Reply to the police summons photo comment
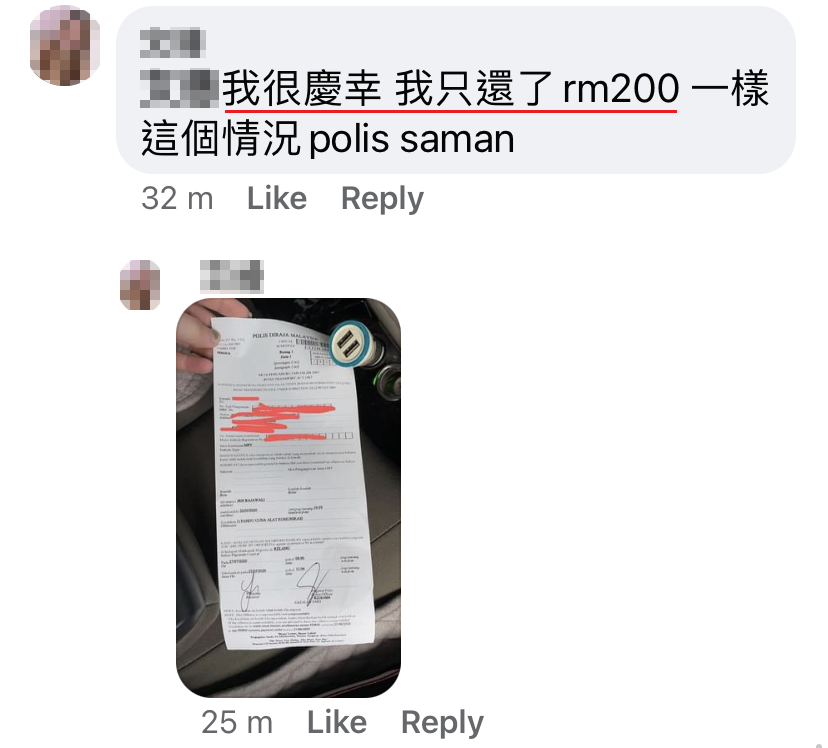 coord(443,723)
